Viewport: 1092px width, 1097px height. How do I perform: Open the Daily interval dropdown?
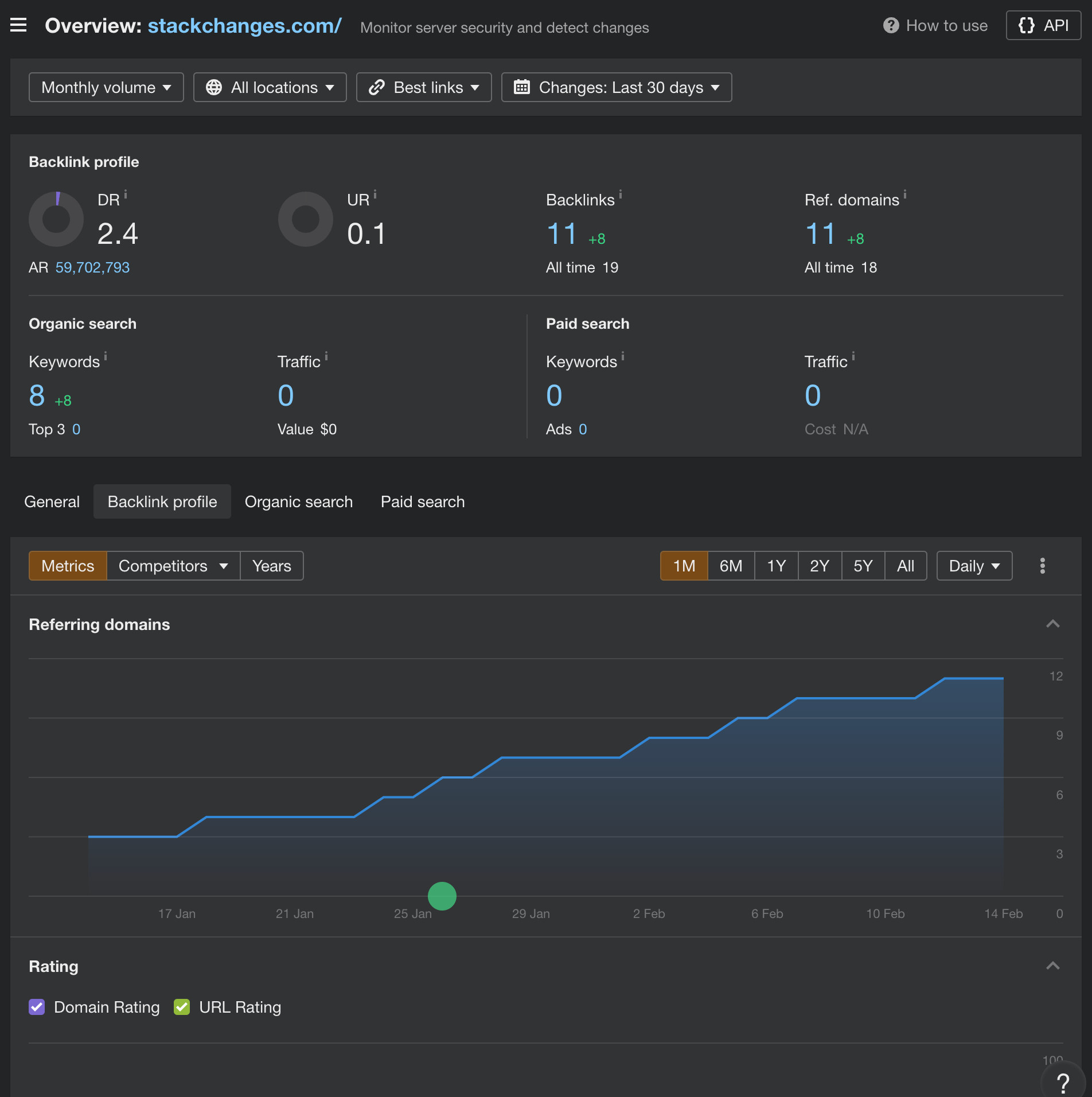pyautogui.click(x=974, y=566)
